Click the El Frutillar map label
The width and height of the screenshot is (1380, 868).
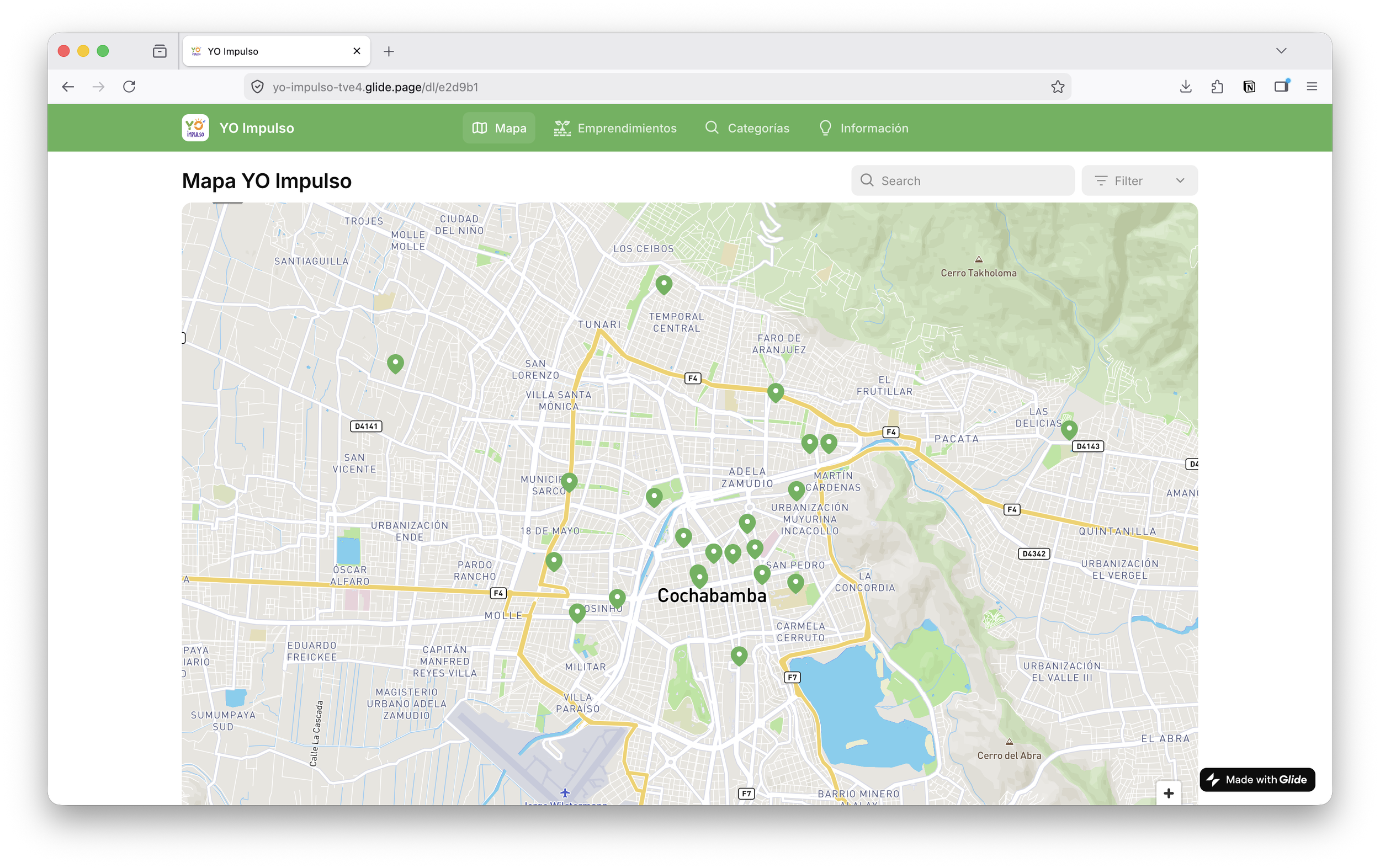coord(884,386)
